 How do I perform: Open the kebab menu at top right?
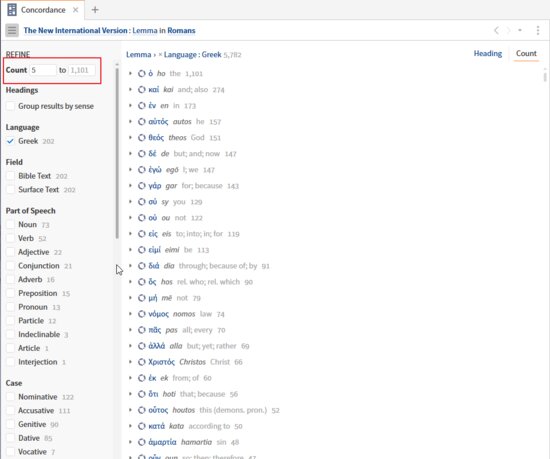[x=537, y=31]
